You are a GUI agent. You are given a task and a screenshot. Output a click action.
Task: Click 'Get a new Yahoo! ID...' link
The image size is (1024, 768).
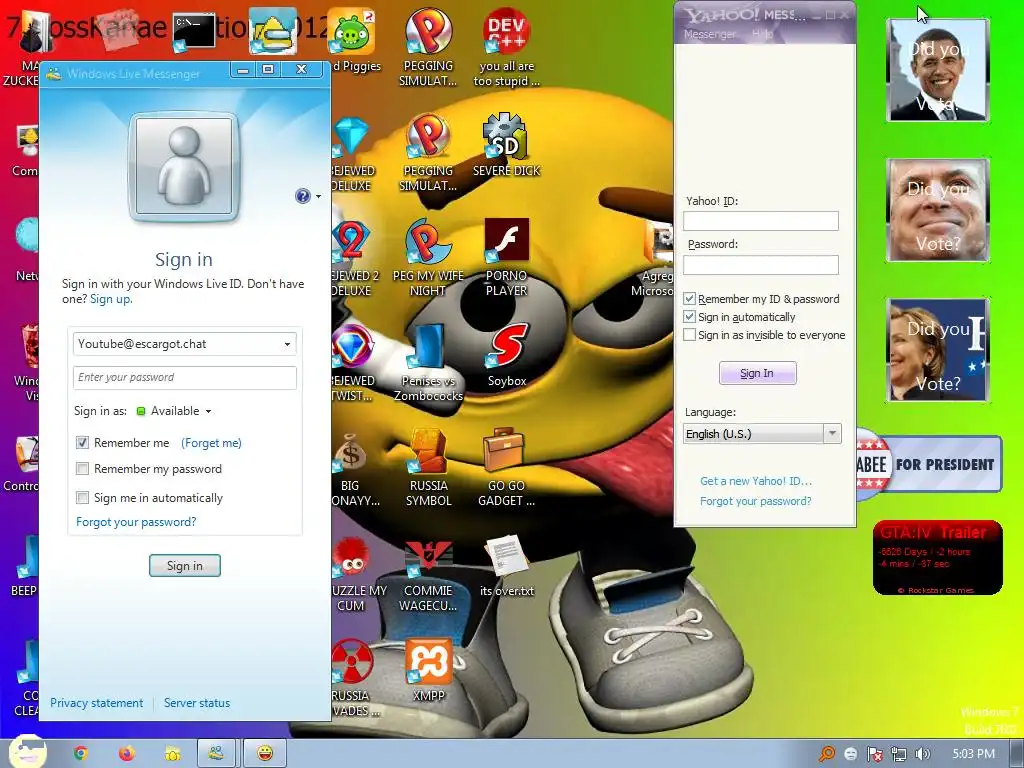756,481
